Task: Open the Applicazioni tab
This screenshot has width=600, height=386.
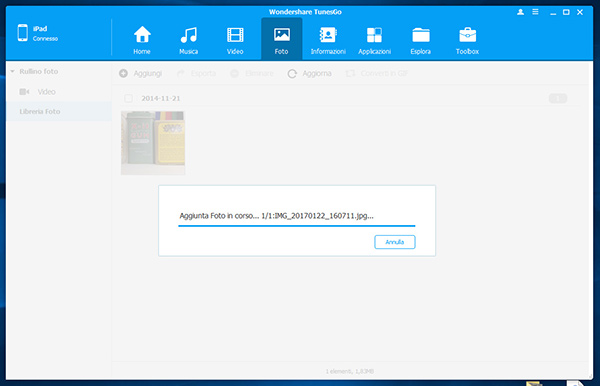Action: click(374, 39)
